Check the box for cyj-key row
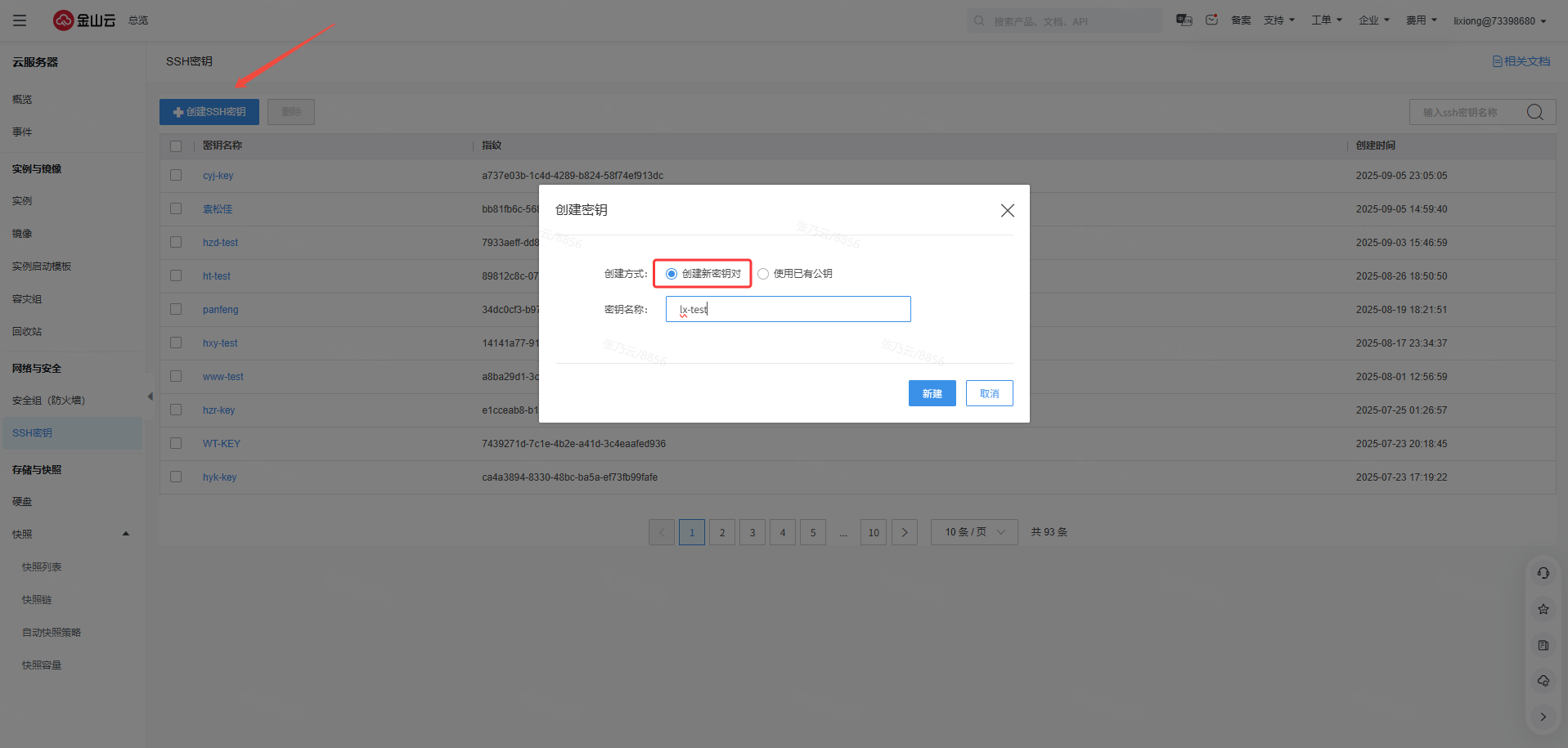This screenshot has width=1568, height=748. click(176, 175)
